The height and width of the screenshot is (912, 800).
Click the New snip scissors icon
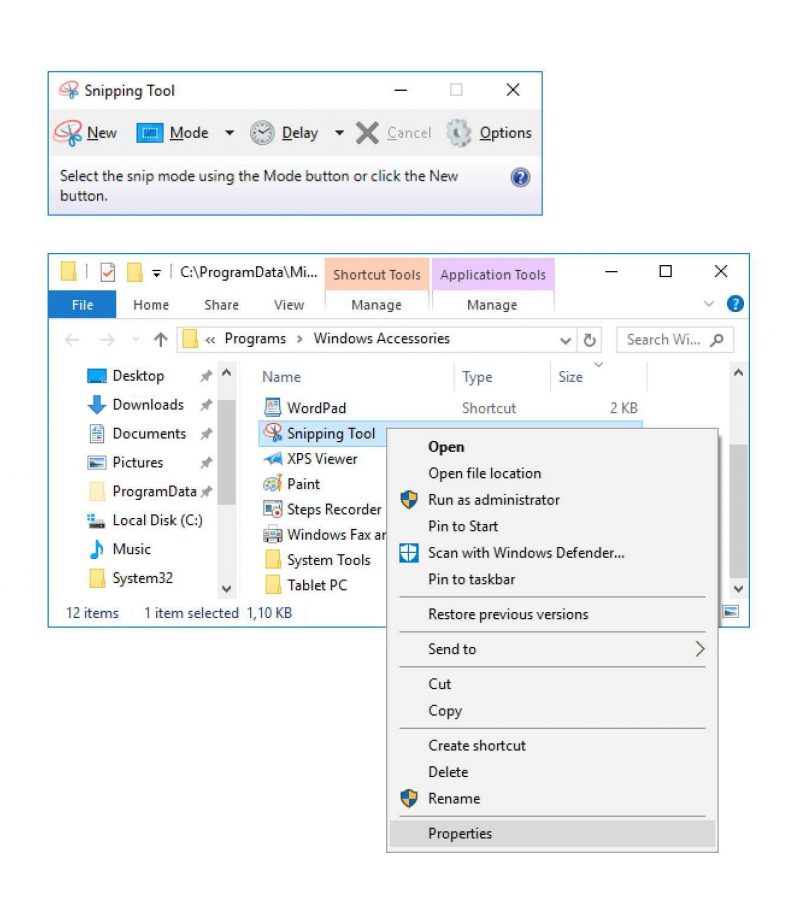[68, 133]
